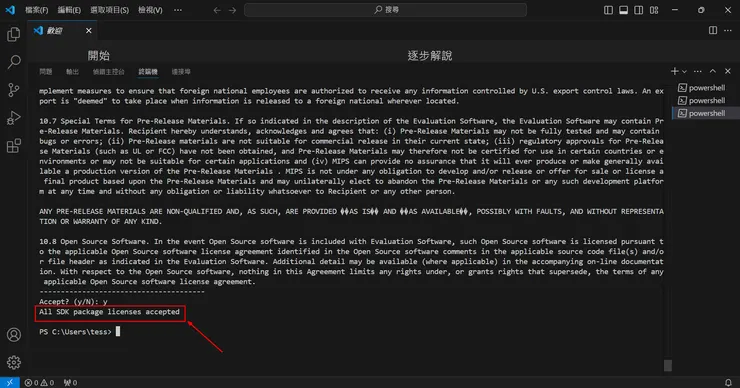Switch to the 連接埠 panel tab
This screenshot has width=740, height=388.
point(181,72)
